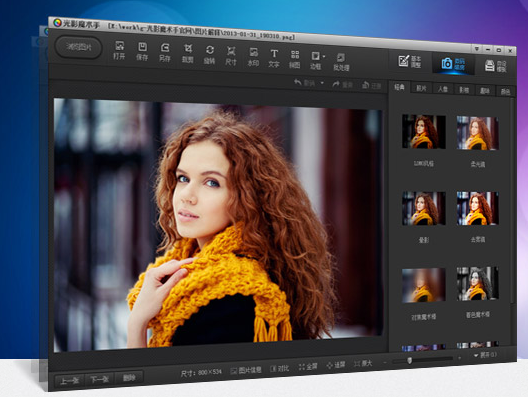Show image details via 图片信息
Image resolution: width=528 pixels, height=397 pixels.
[246, 370]
